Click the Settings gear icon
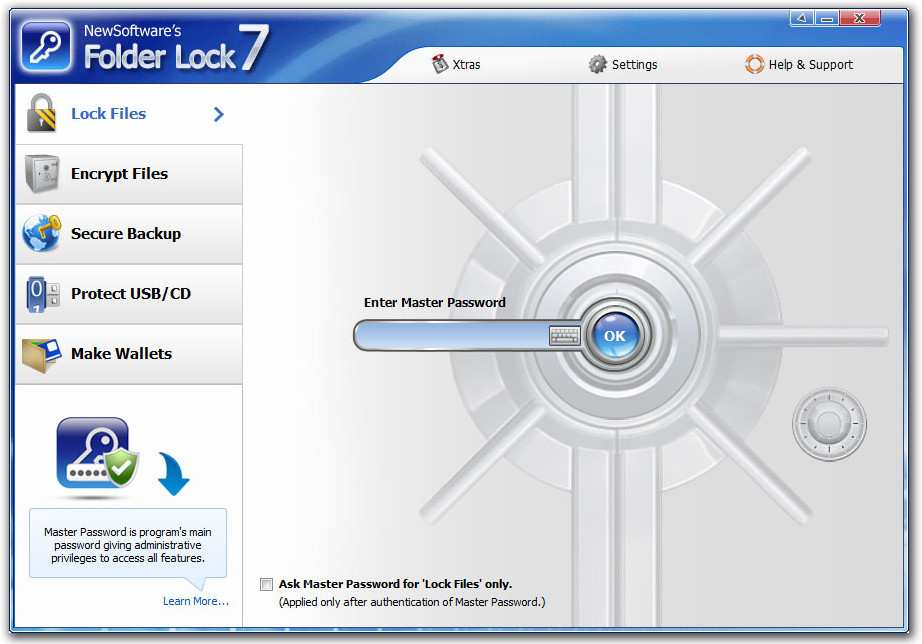Screen dimensions: 922x644 click(x=597, y=64)
